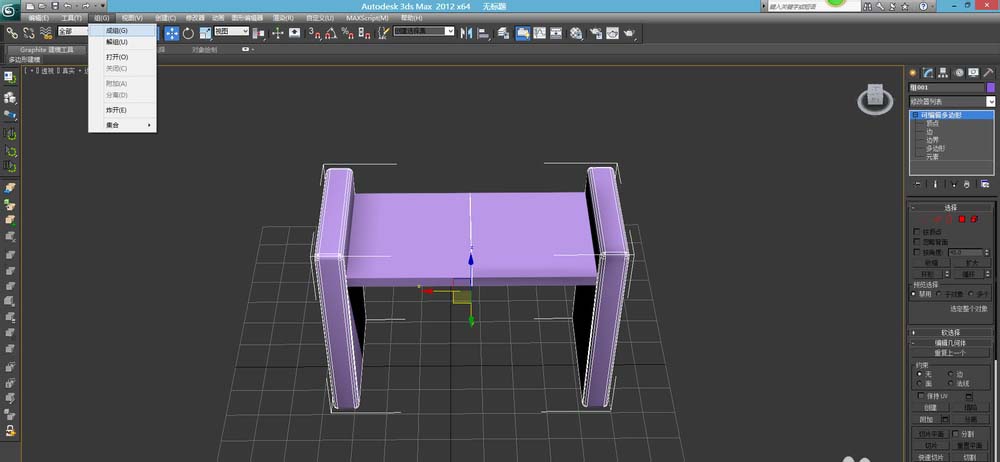1000x462 pixels.
Task: Enable the 忽略背面 checkbox
Action: [917, 242]
